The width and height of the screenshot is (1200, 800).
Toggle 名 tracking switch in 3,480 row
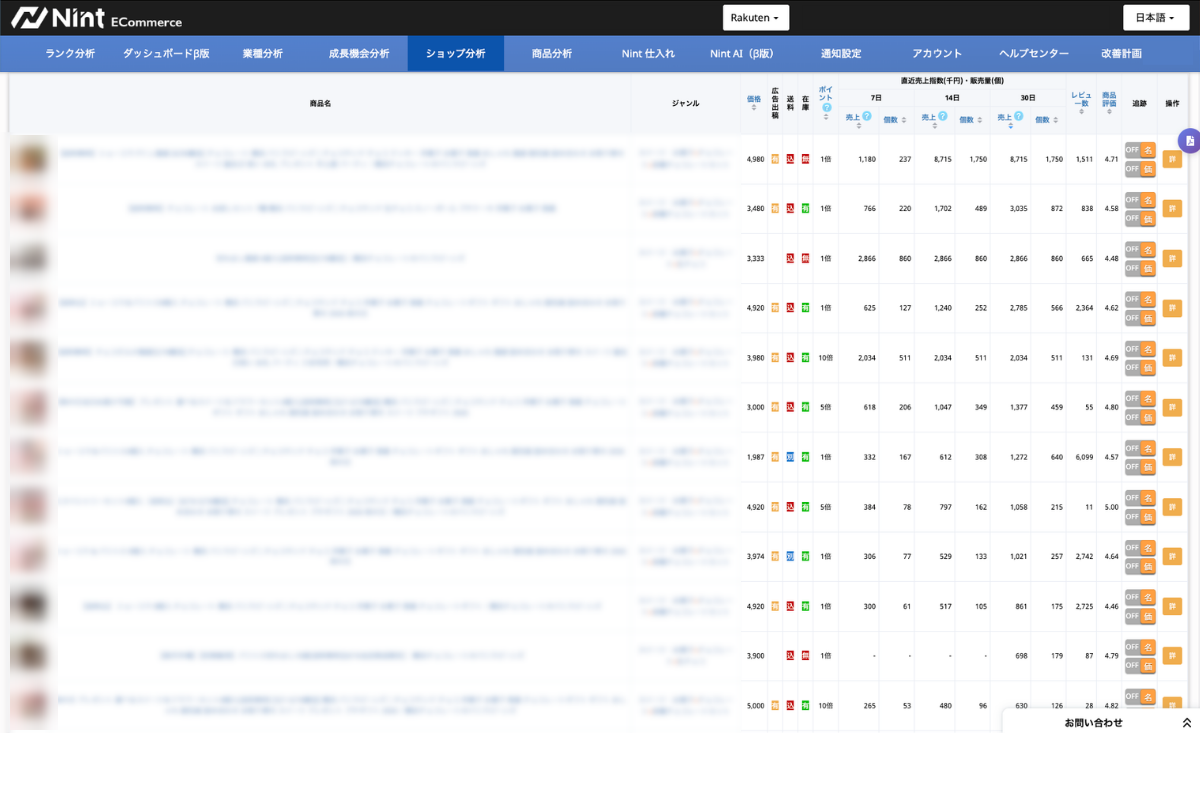(1140, 199)
